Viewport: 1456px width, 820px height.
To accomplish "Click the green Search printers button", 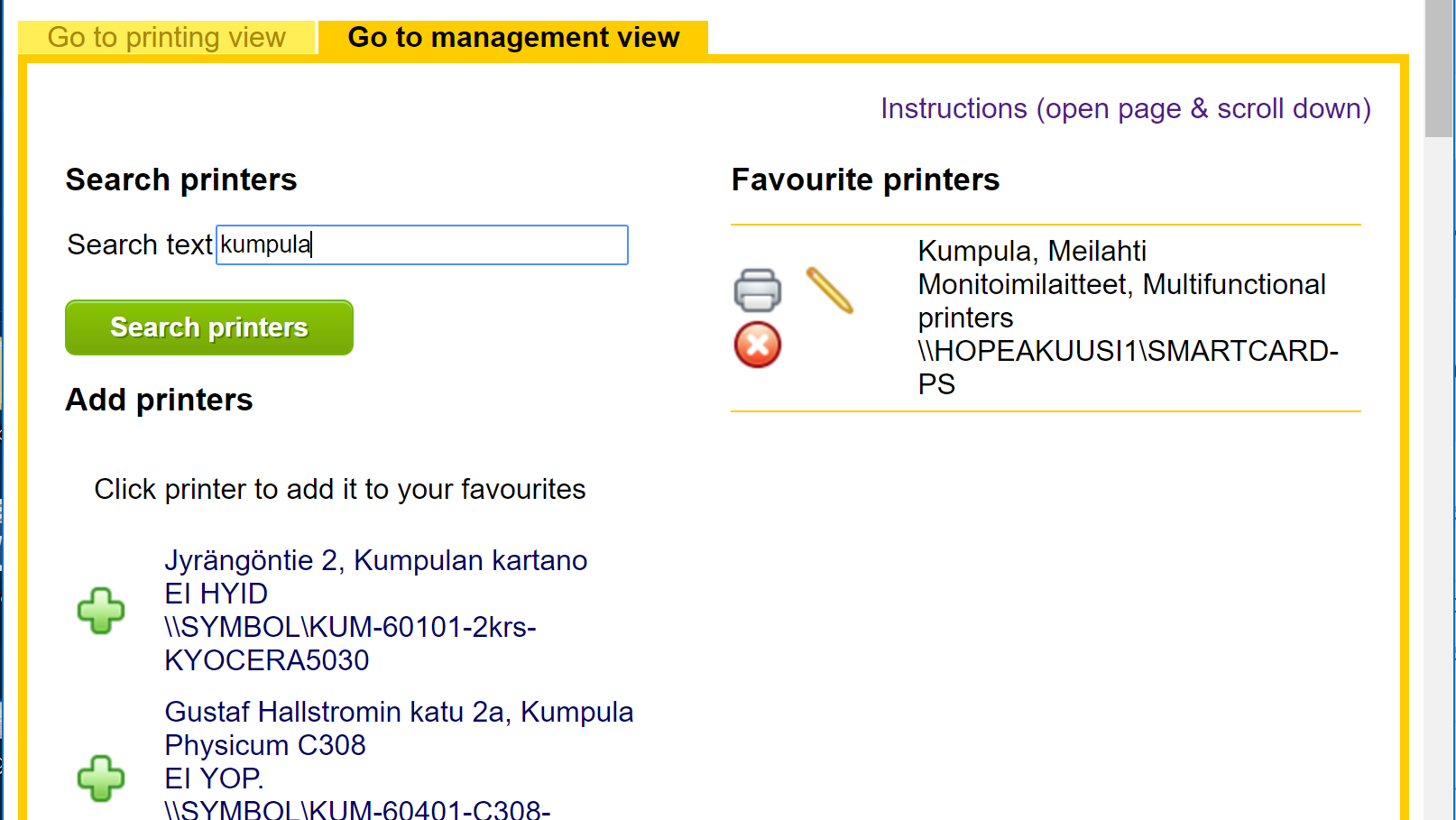I will (x=209, y=327).
